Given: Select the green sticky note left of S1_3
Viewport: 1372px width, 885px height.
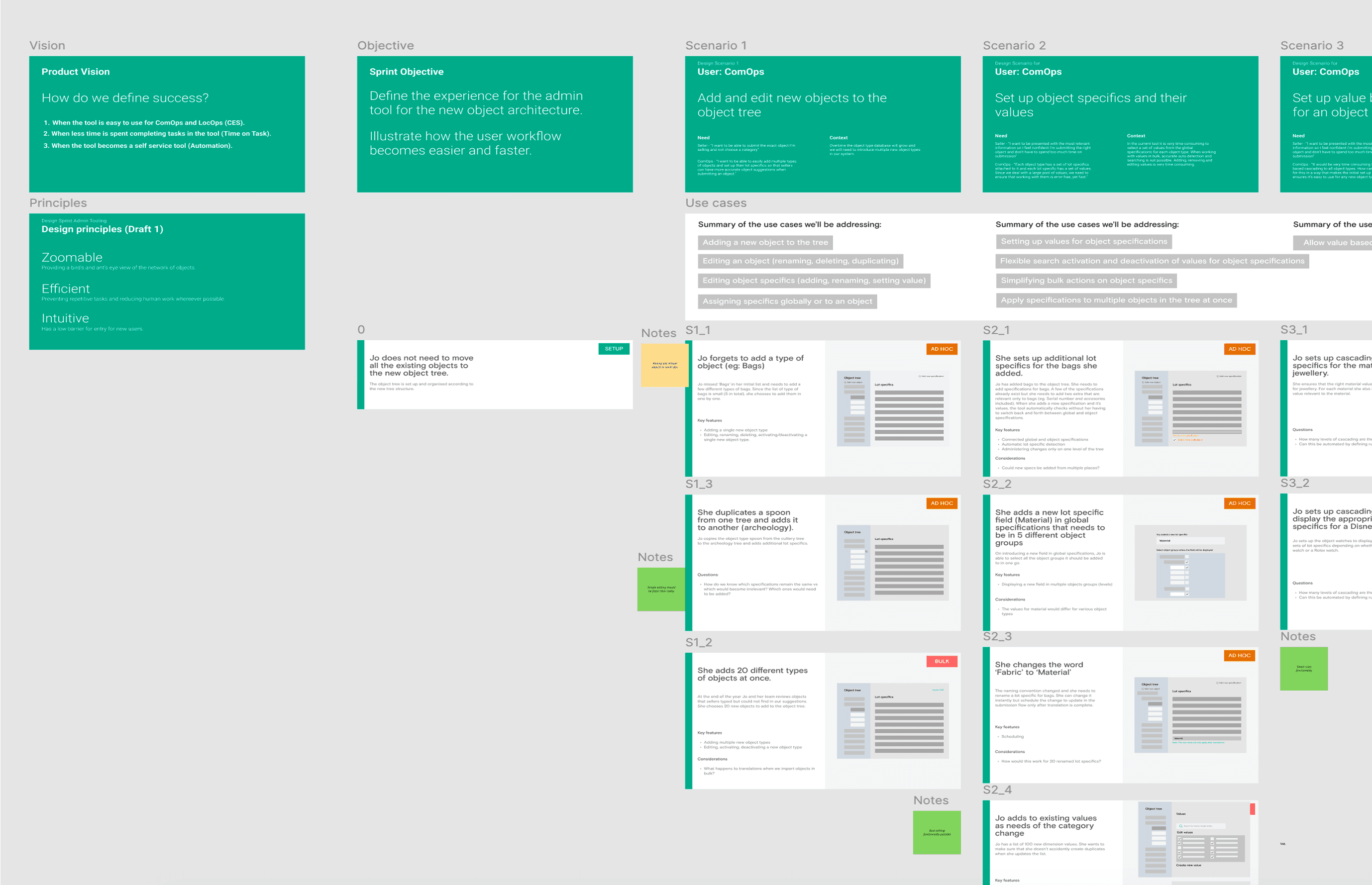Looking at the screenshot, I should click(661, 589).
